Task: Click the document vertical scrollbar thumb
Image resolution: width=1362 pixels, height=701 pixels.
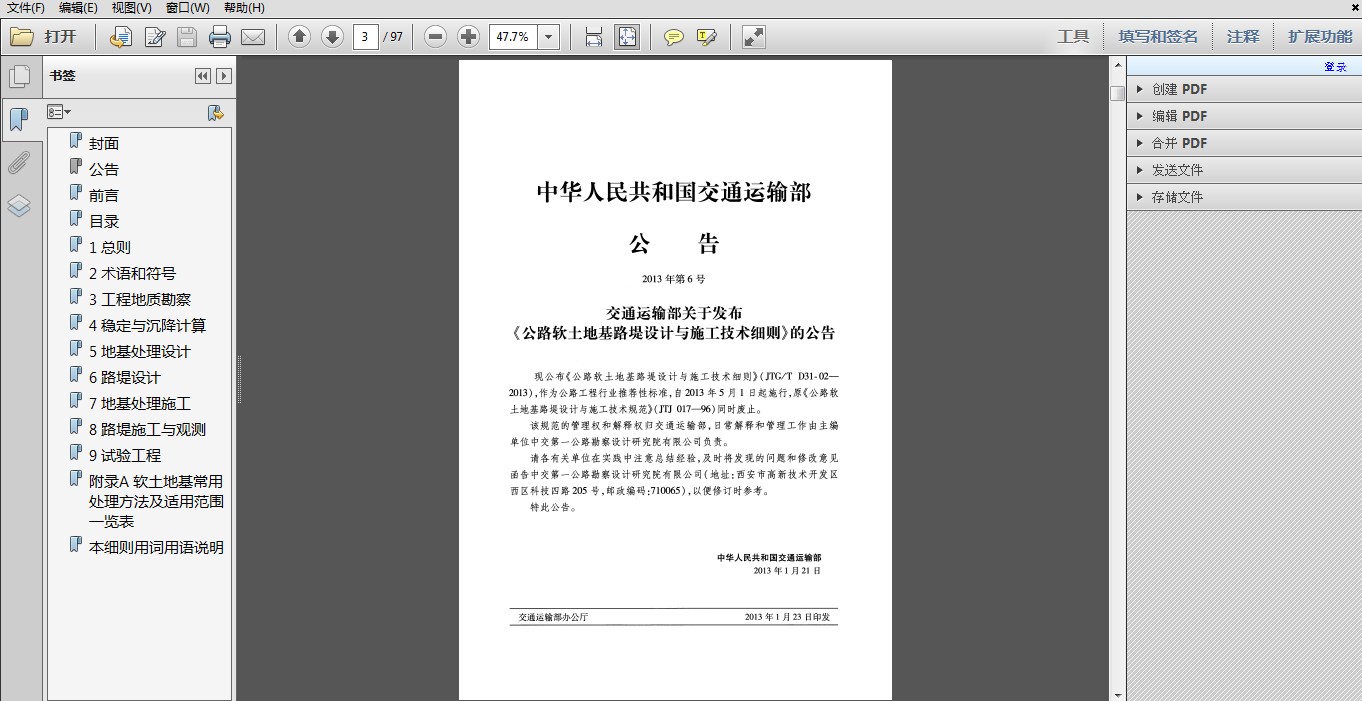Action: tap(1117, 93)
